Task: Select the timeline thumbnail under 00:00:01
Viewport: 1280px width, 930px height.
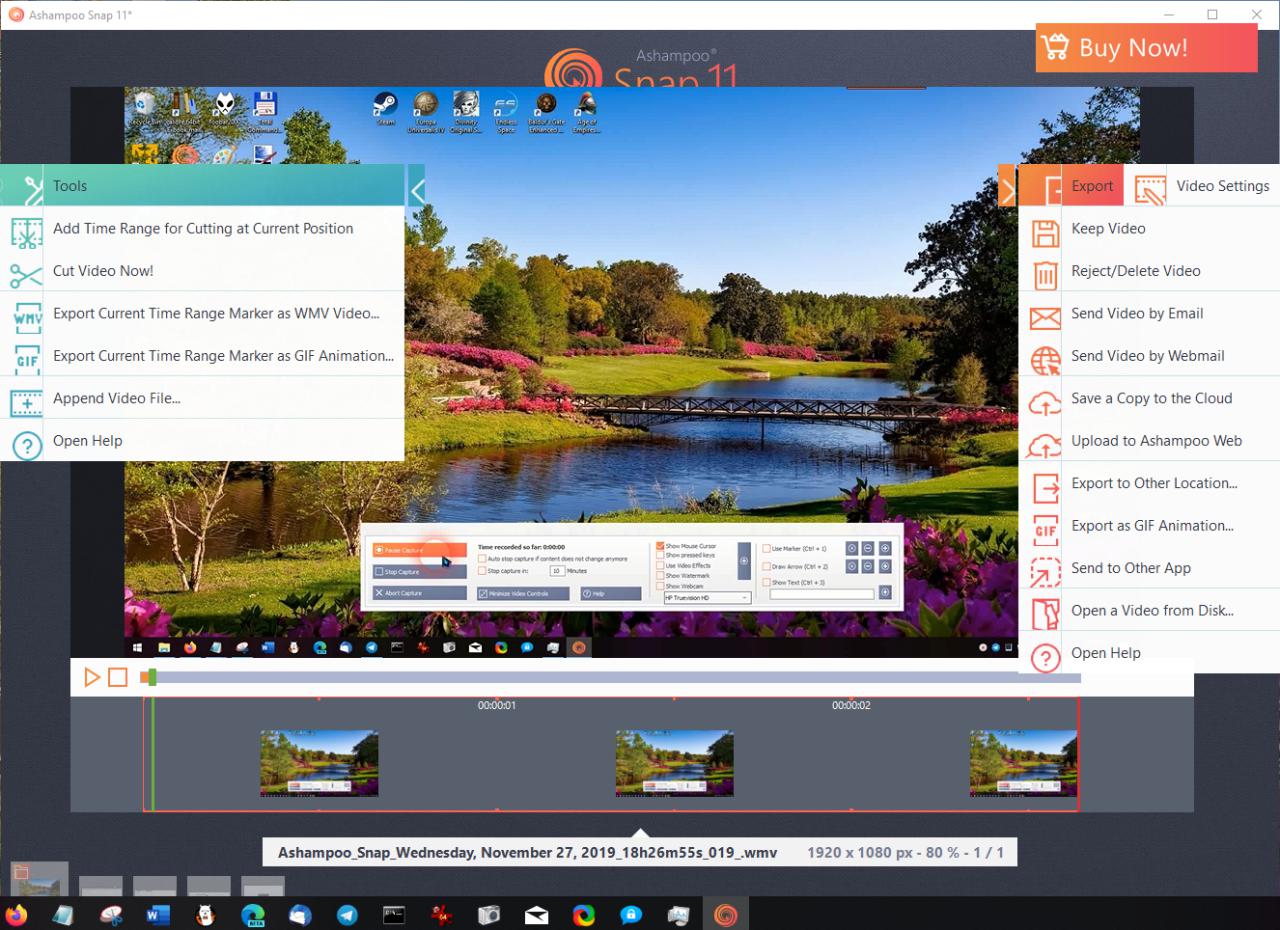Action: tap(319, 763)
